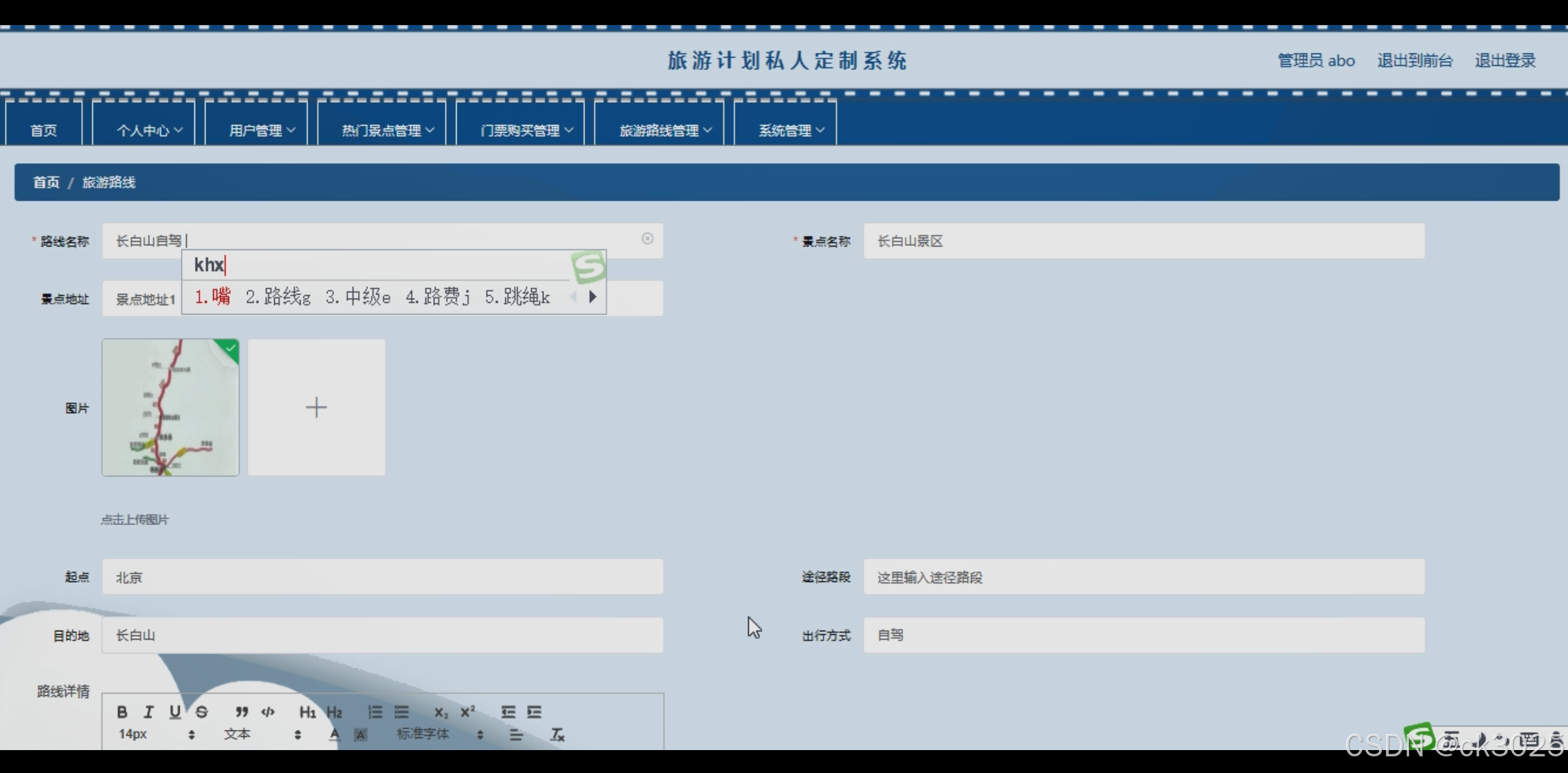Toggle strikethrough formatting in the editor
The height and width of the screenshot is (773, 1568).
point(201,712)
